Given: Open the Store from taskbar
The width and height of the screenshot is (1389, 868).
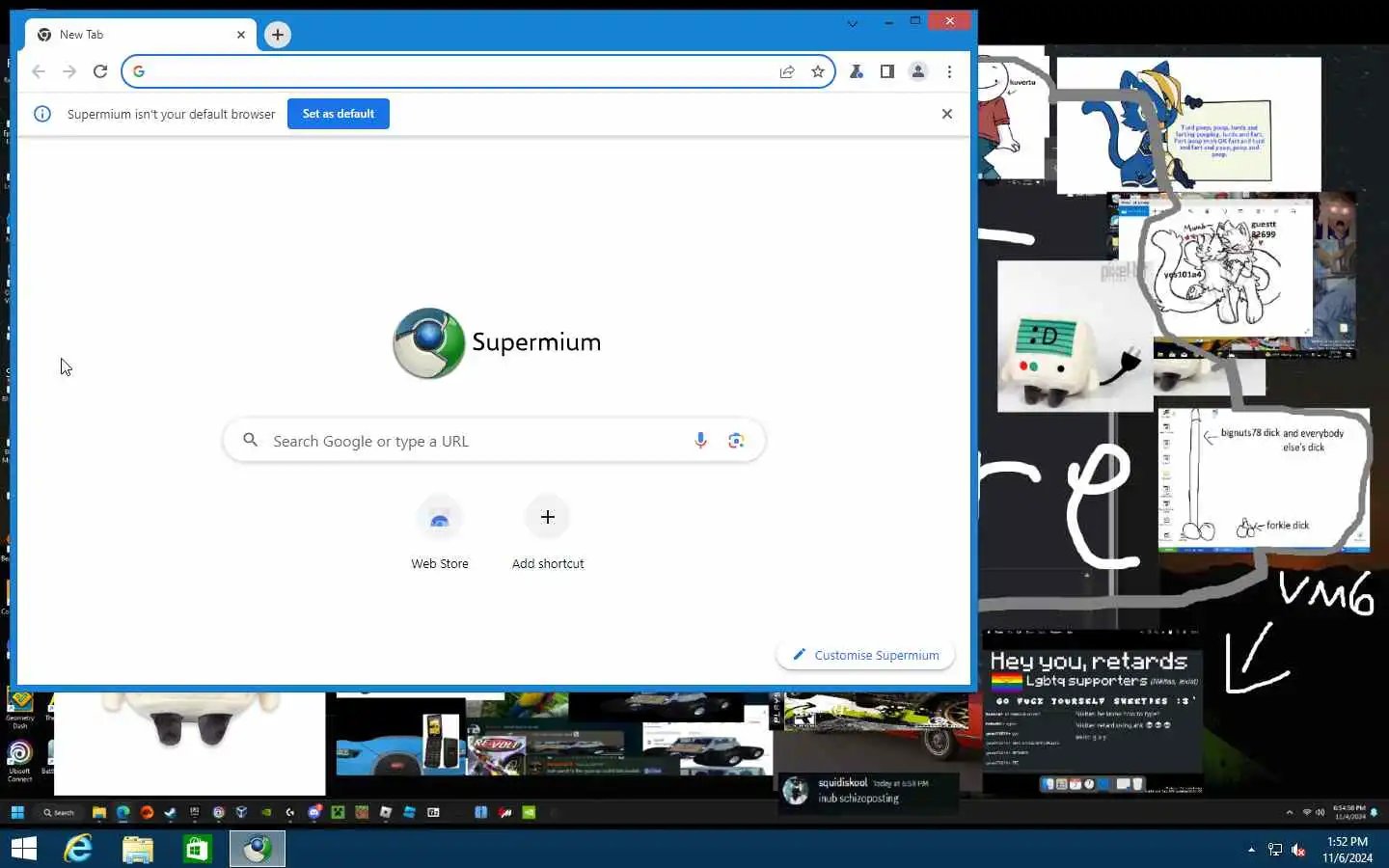Looking at the screenshot, I should tap(198, 849).
